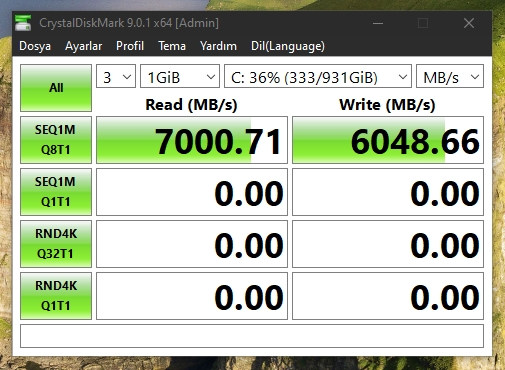Click the RND4K Q1T1 read value 0.00

click(x=192, y=296)
